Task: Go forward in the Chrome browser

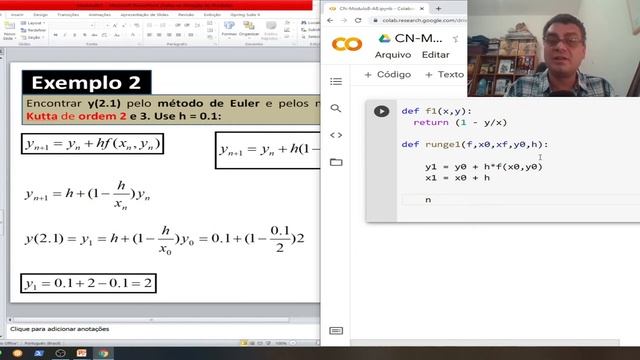Action: click(x=344, y=20)
